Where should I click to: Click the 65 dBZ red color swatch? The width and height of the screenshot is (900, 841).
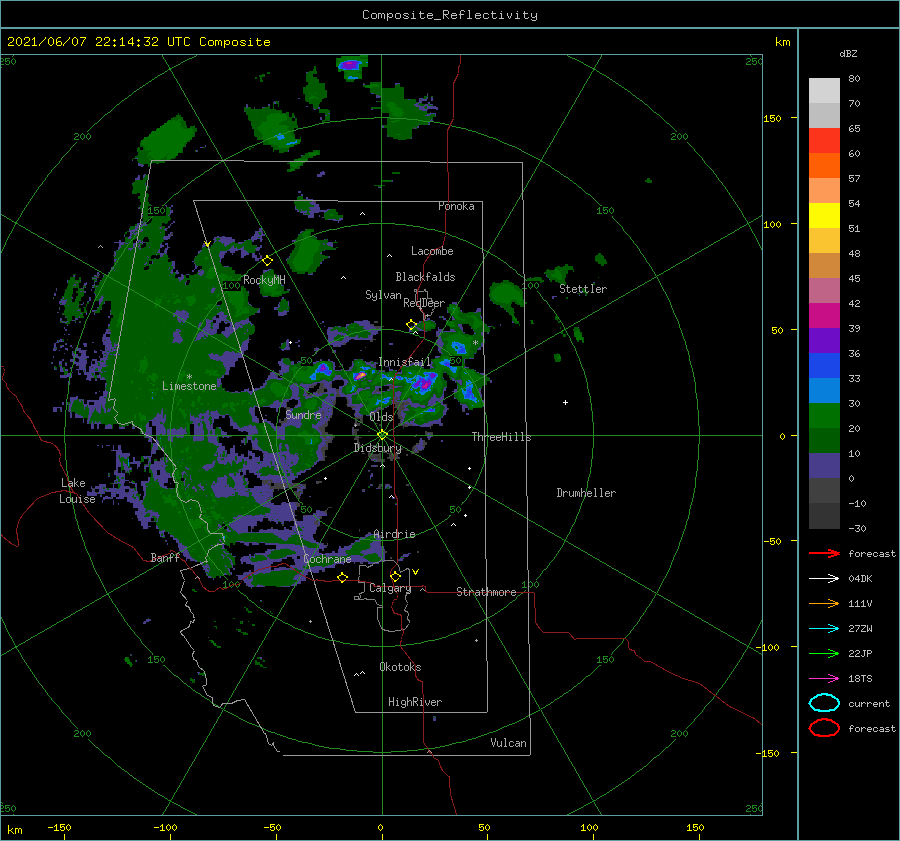coord(824,140)
